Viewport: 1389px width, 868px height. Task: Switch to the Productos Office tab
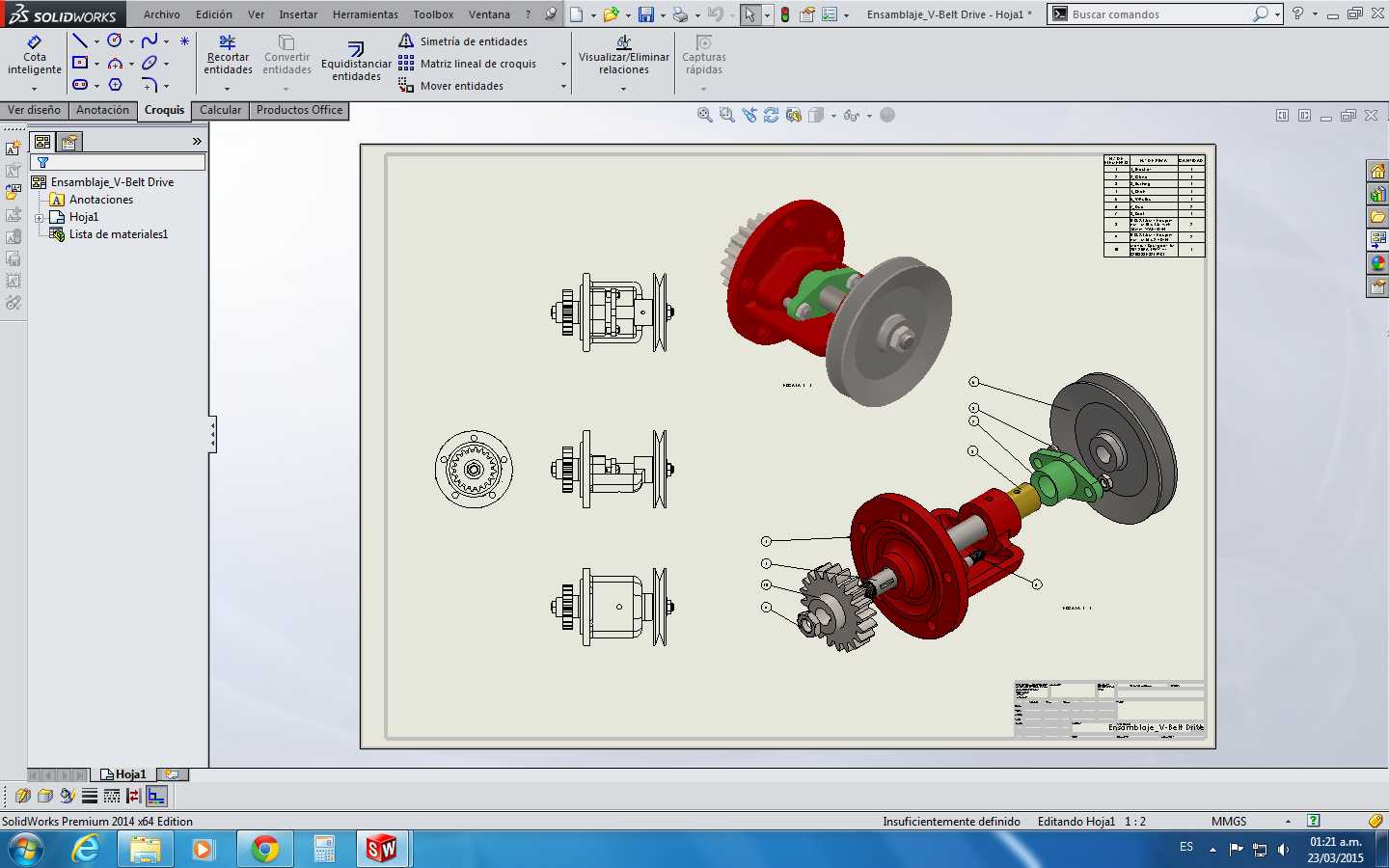point(299,110)
